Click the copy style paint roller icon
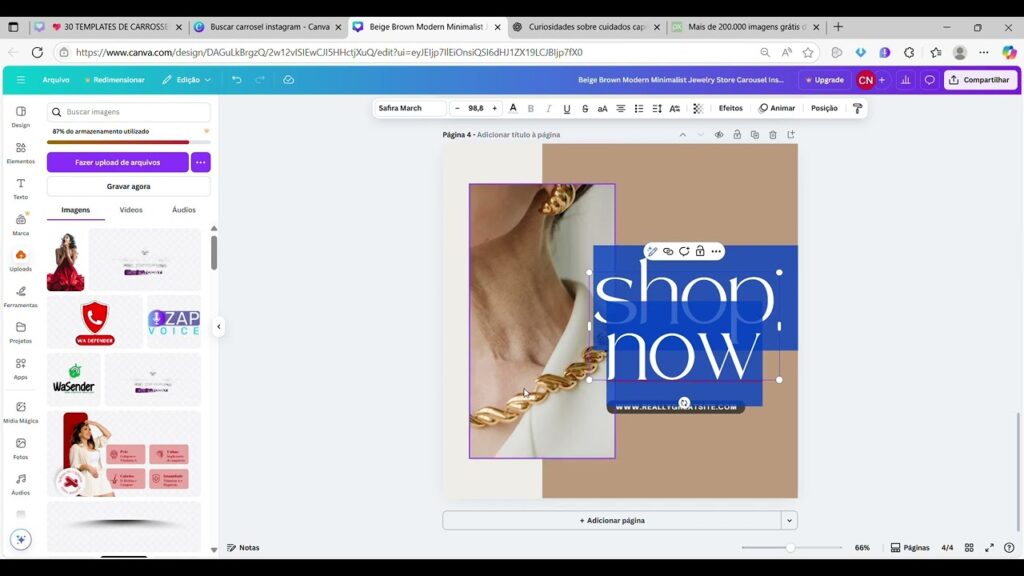 857,108
